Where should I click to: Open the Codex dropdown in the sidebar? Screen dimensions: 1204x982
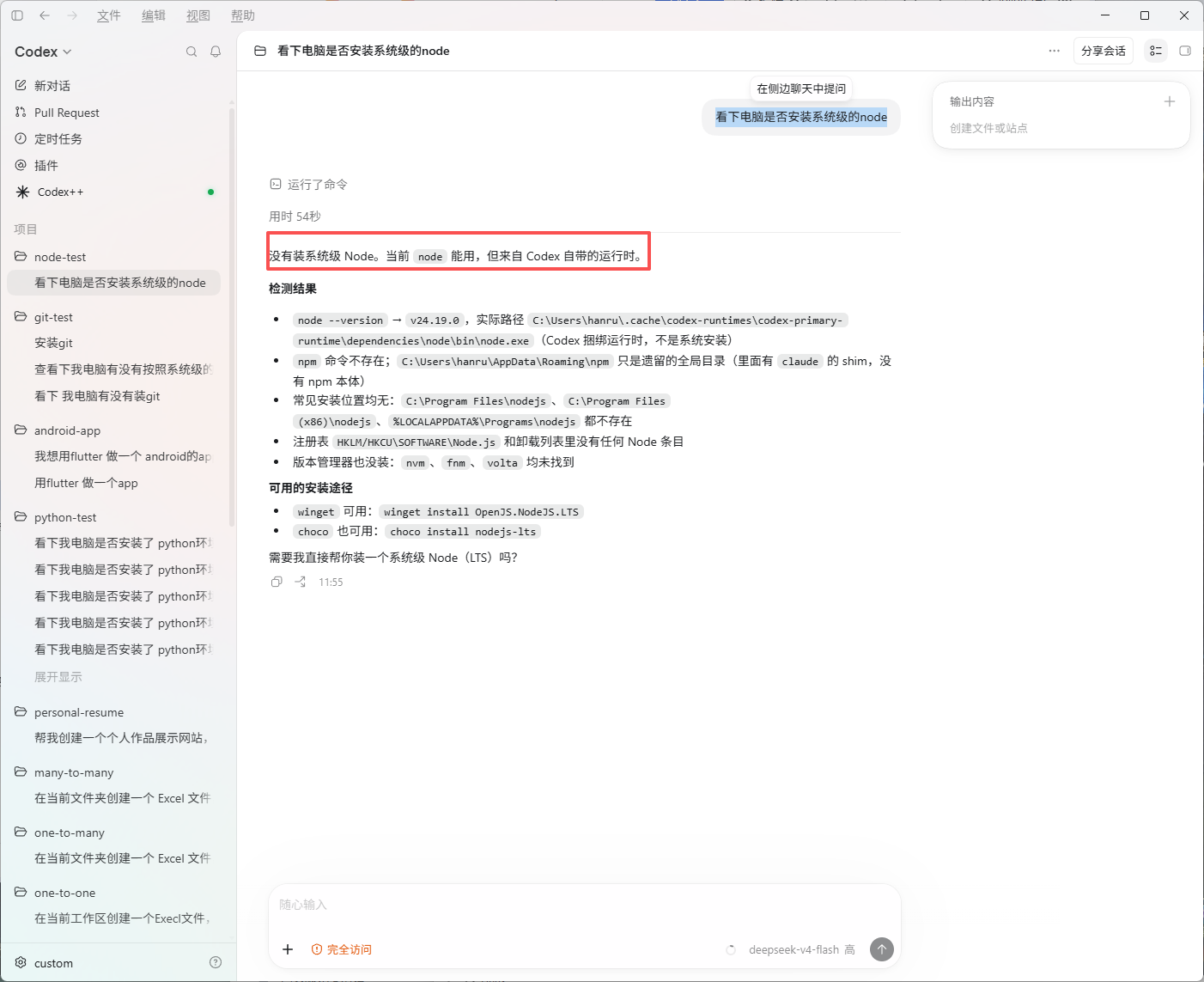pyautogui.click(x=43, y=52)
